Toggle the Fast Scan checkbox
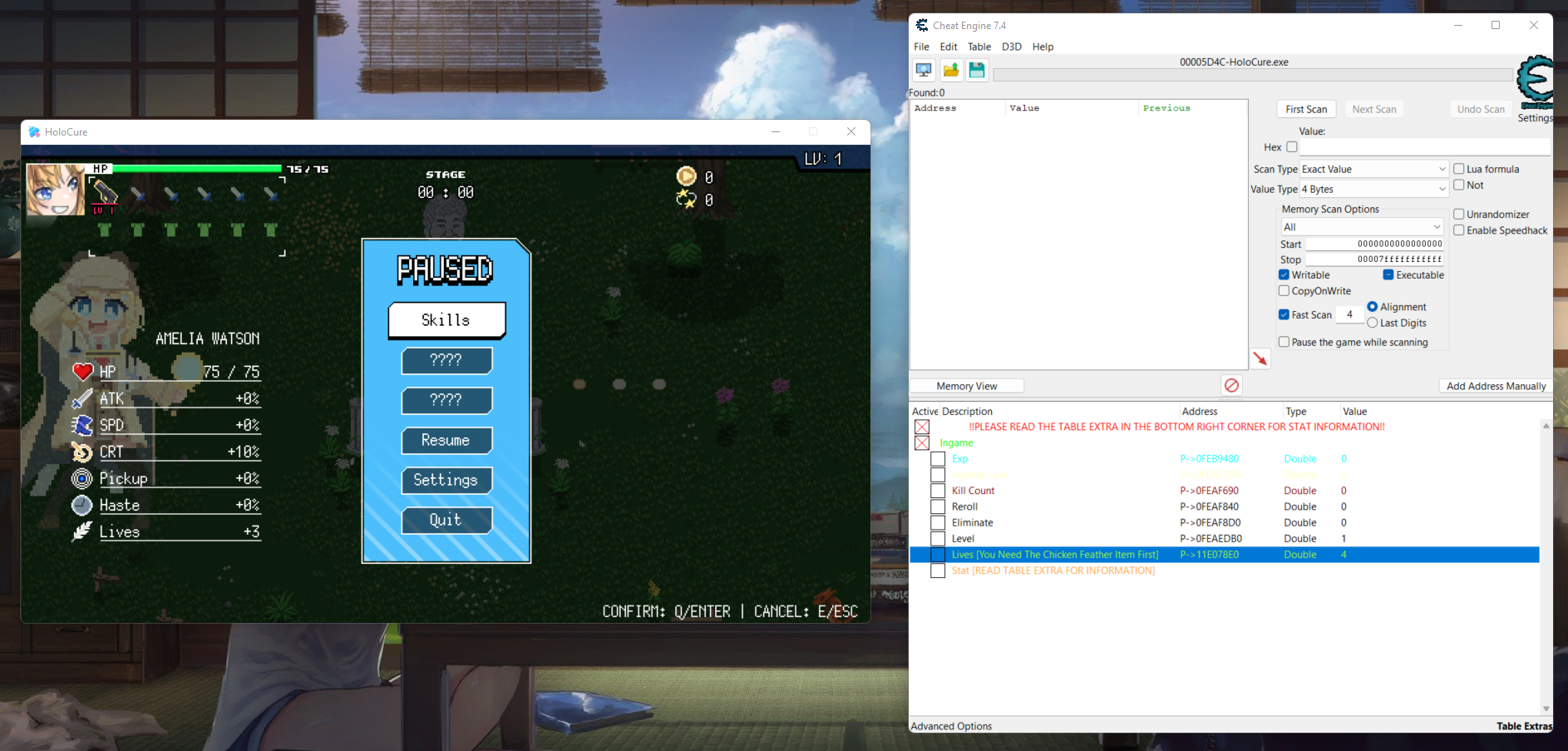Viewport: 1568px width, 751px height. point(1284,315)
